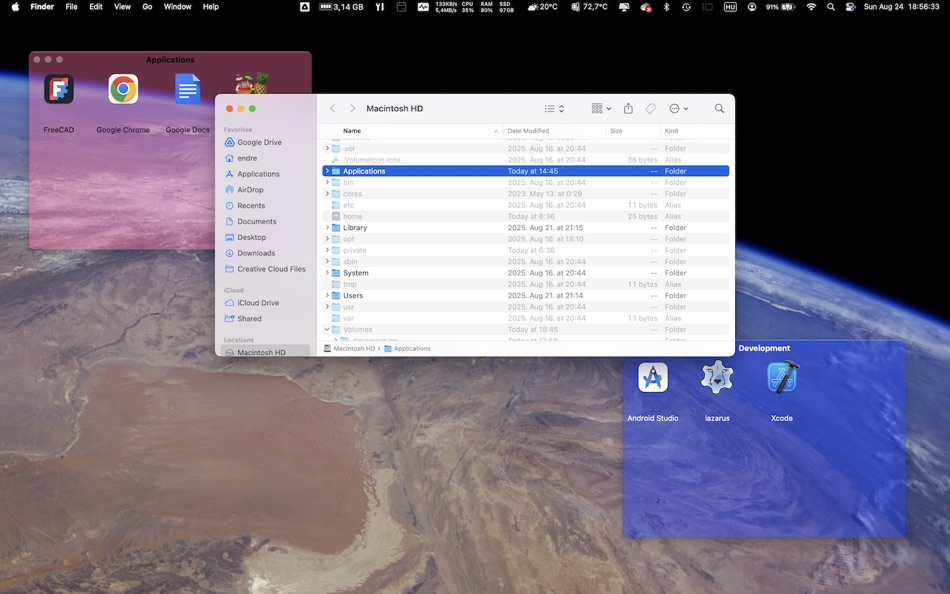Launch Google Chrome from Applications stack
The height and width of the screenshot is (594, 950).
123,89
